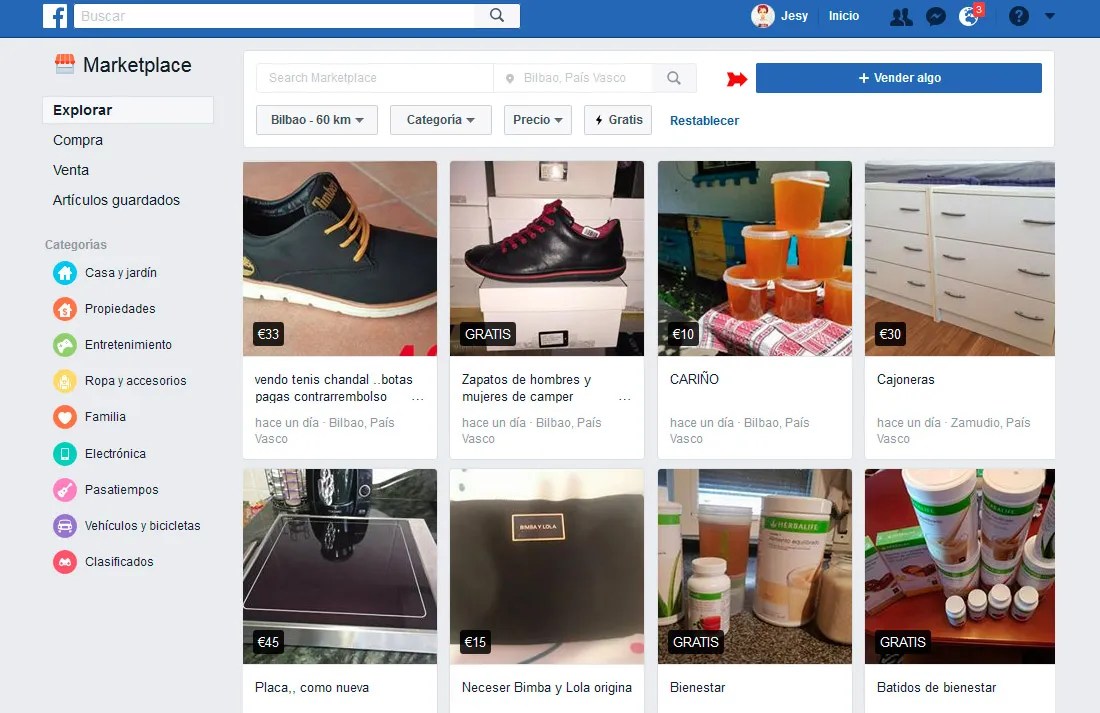
Task: Open the friend requests icon
Action: coord(899,16)
